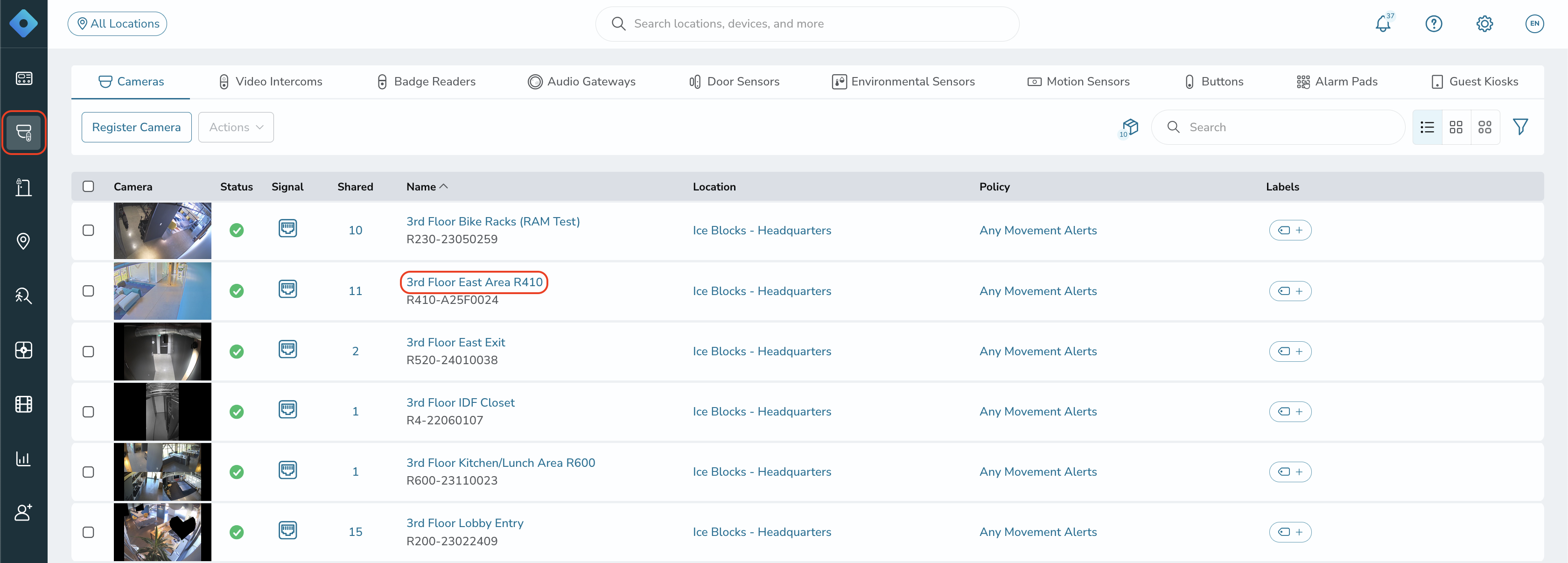
Task: Switch to the Motion Sensors tab
Action: [x=1078, y=82]
